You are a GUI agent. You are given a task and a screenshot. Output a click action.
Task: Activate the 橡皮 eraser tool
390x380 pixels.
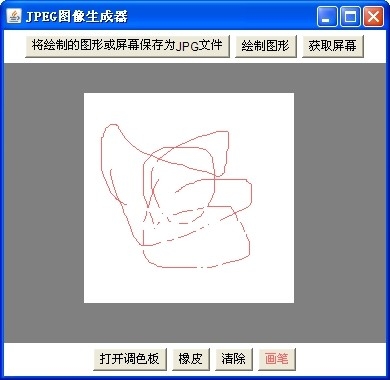(191, 359)
